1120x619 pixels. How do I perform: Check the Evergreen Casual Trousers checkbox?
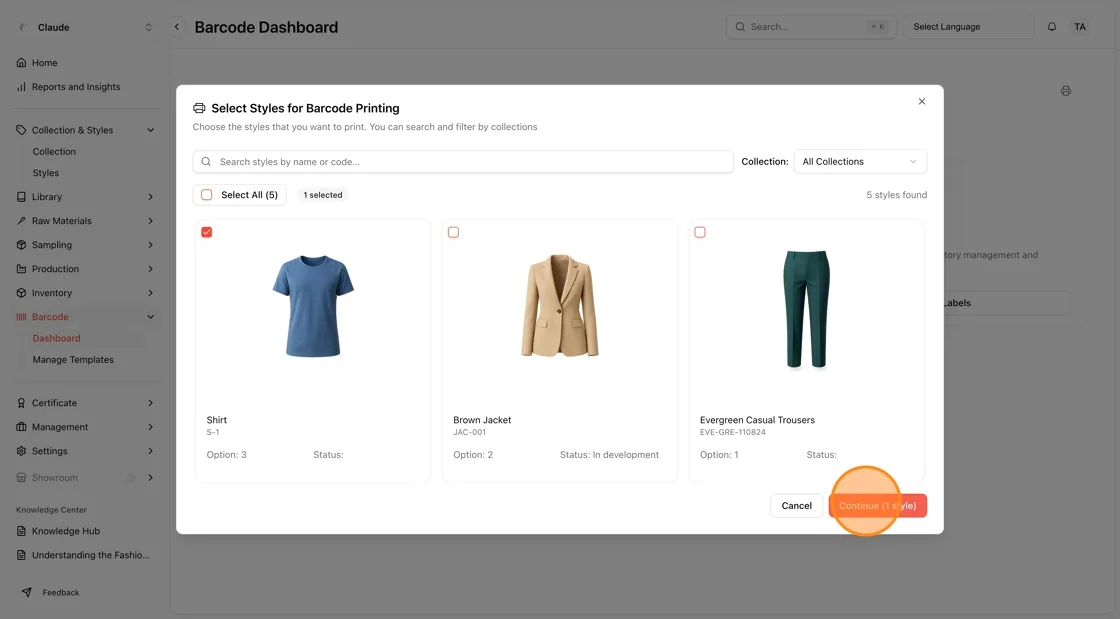[700, 232]
